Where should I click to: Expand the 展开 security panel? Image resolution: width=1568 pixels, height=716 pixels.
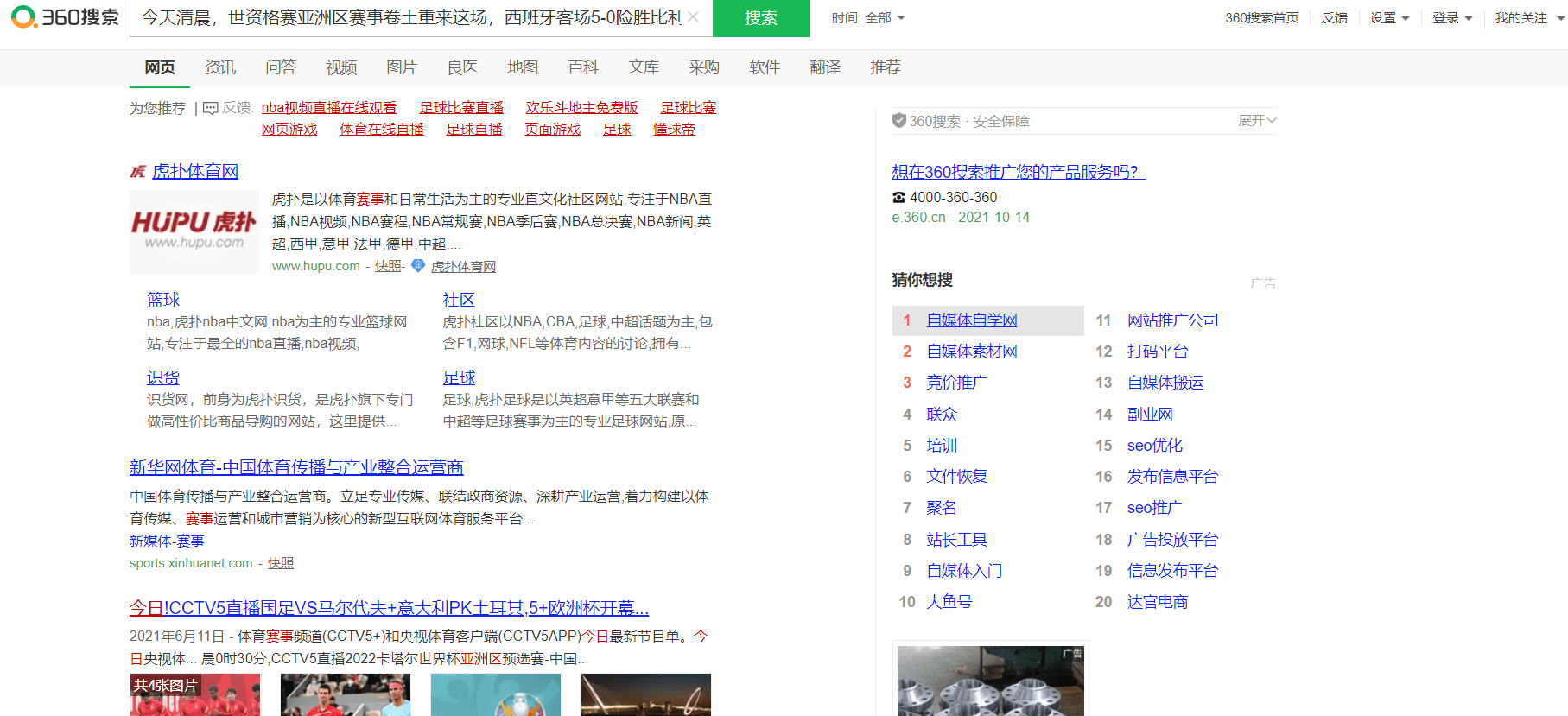pos(1257,120)
